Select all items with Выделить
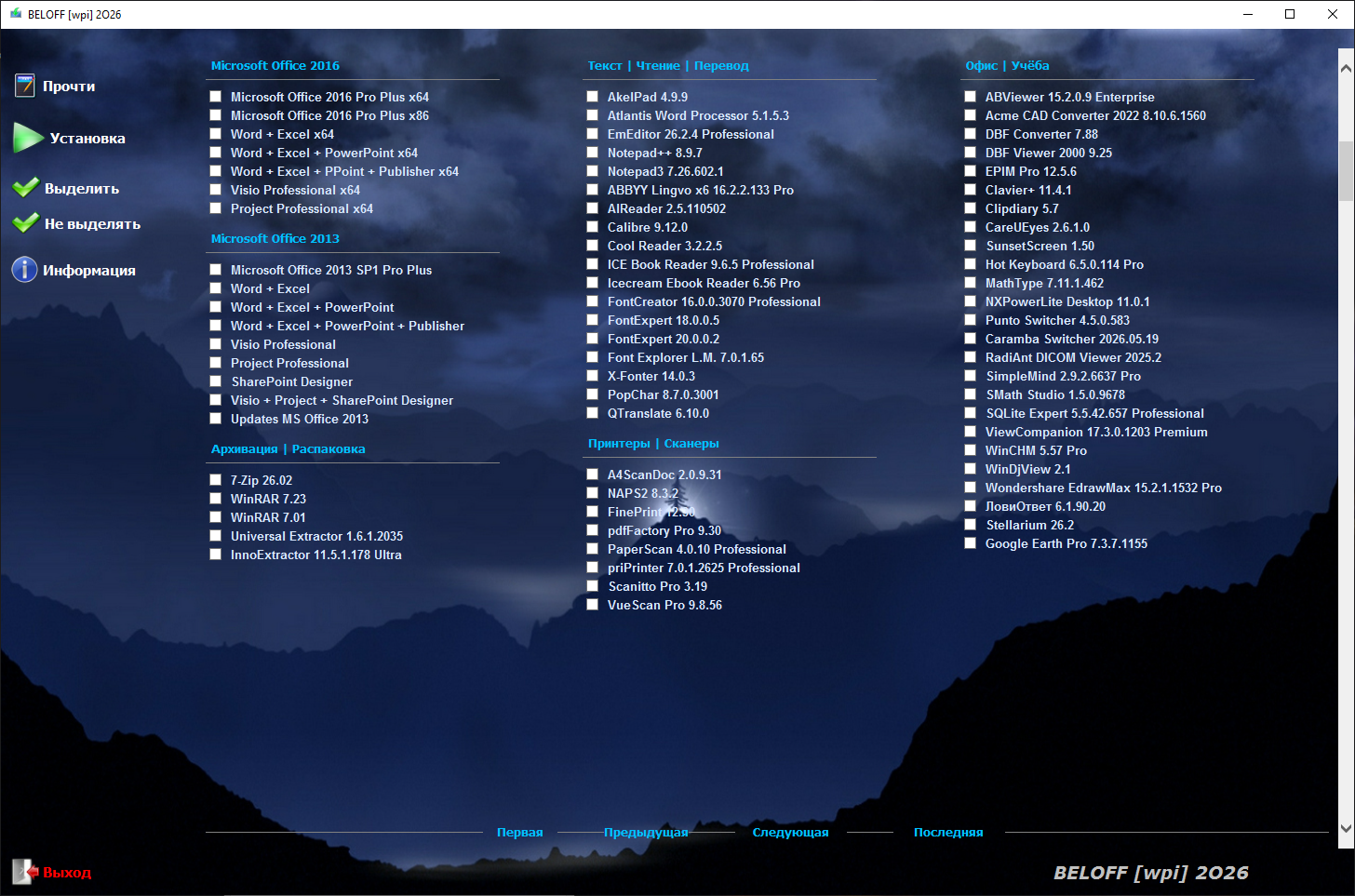This screenshot has width=1355, height=896. coord(82,189)
